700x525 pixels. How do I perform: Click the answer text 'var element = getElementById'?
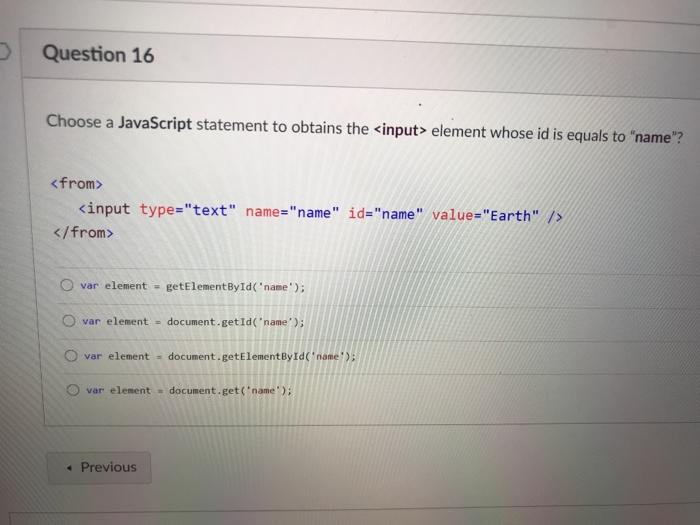[x=192, y=286]
